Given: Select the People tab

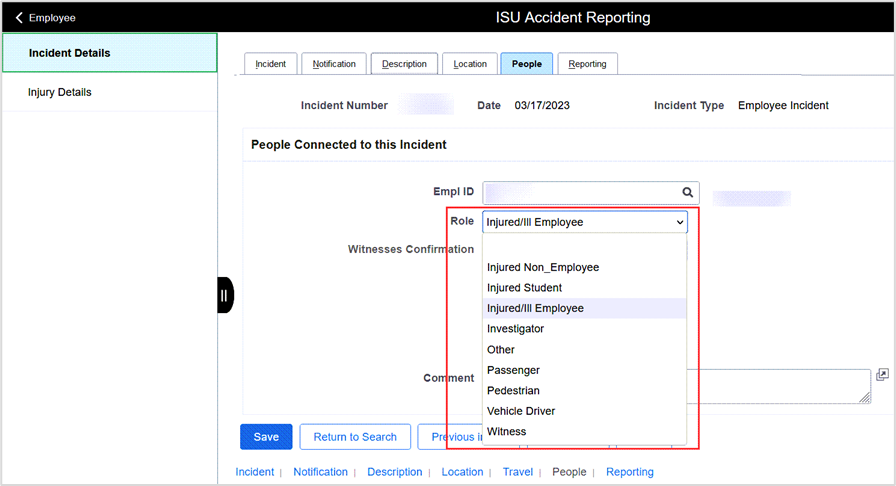Looking at the screenshot, I should point(526,64).
